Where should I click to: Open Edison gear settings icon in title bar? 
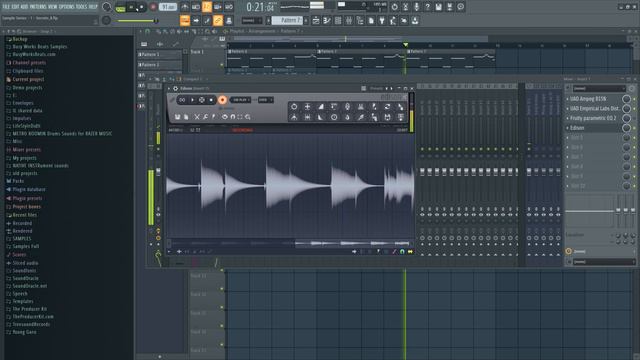[x=176, y=88]
